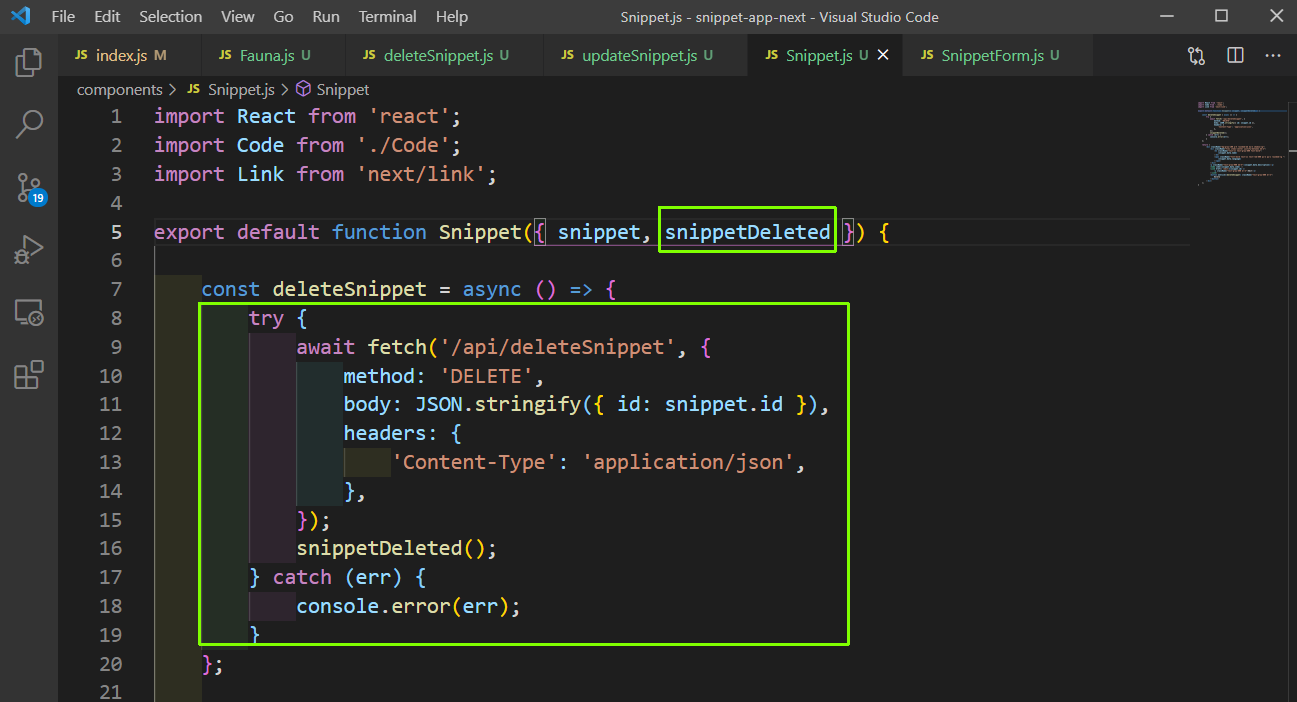1297x702 pixels.
Task: Switch to the index.js tab
Action: click(130, 56)
